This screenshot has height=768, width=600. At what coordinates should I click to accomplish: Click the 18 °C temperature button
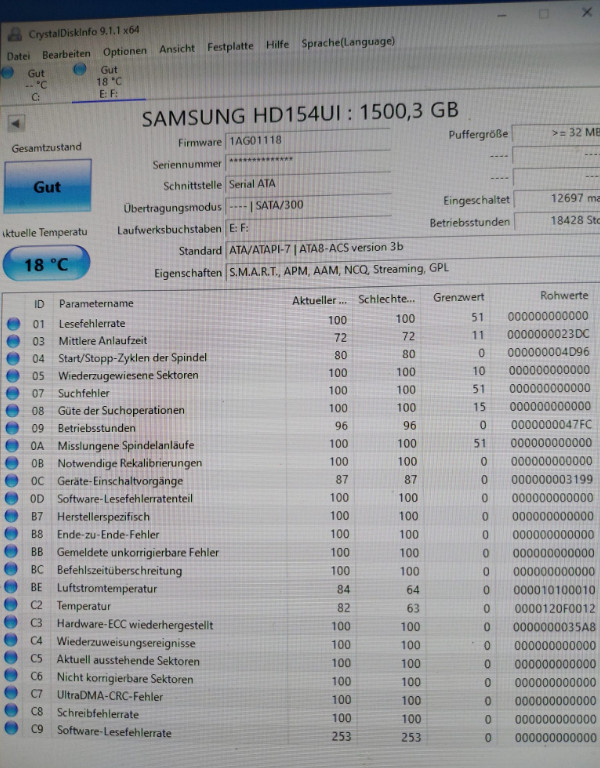click(47, 264)
